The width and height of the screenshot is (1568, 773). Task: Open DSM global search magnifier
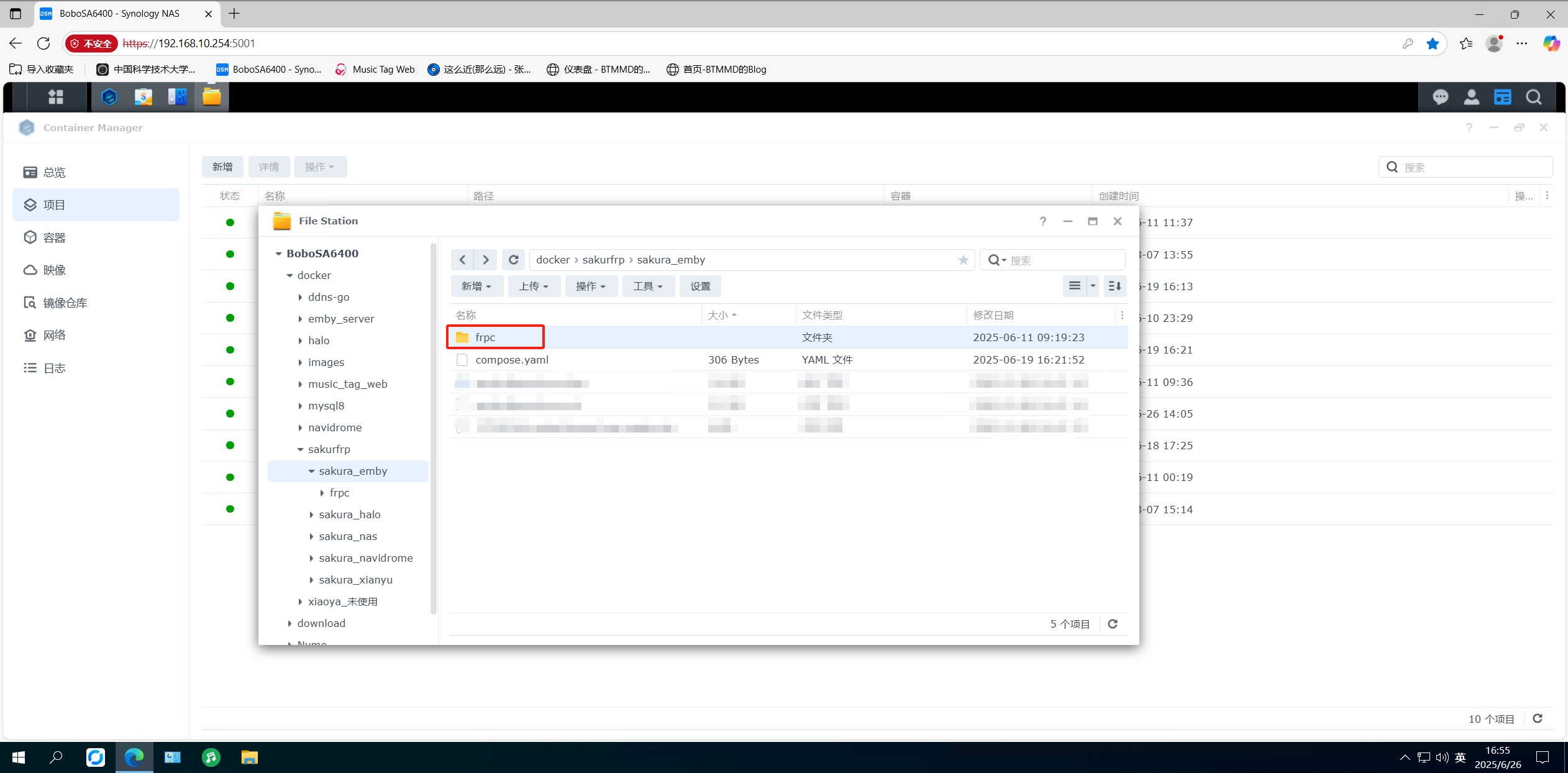(1533, 97)
